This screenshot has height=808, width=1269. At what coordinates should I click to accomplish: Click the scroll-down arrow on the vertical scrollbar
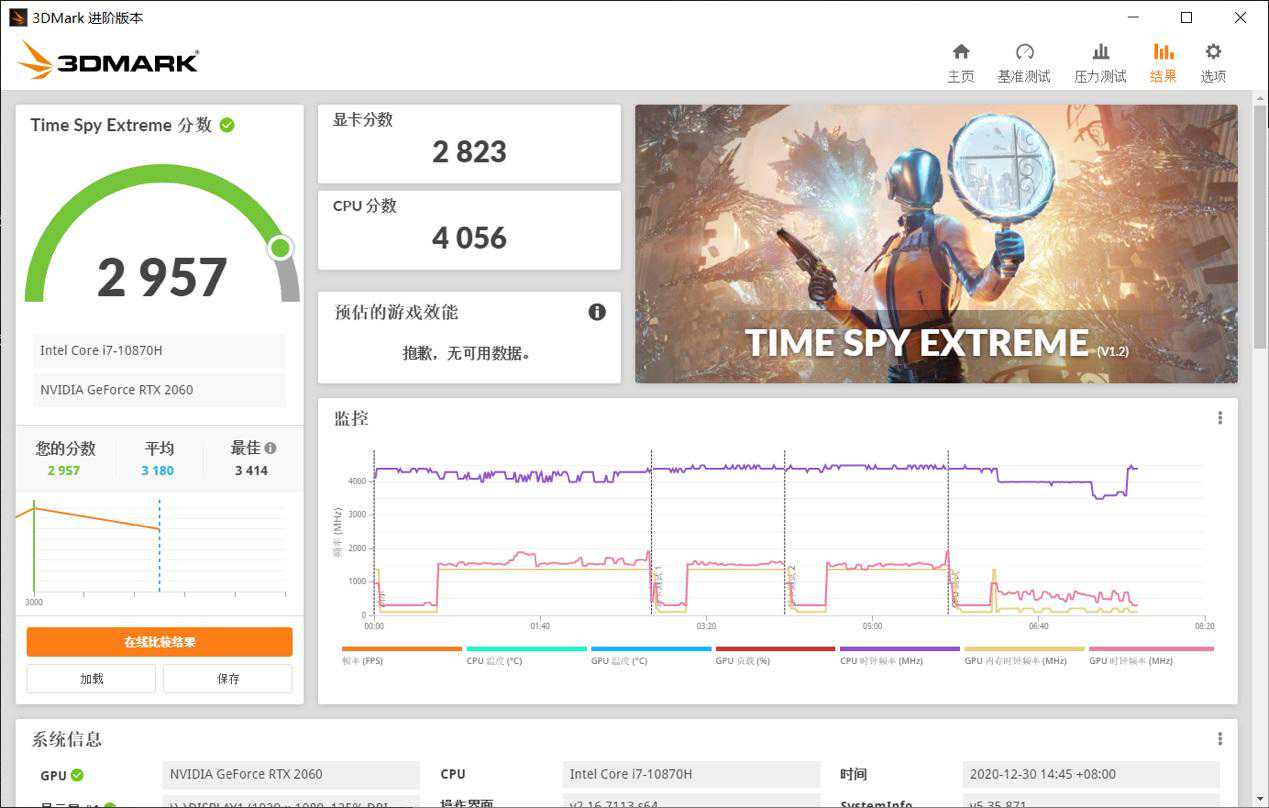(1260, 799)
